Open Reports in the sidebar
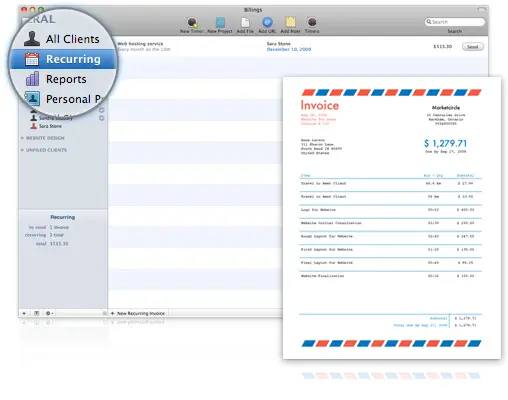 (62, 79)
